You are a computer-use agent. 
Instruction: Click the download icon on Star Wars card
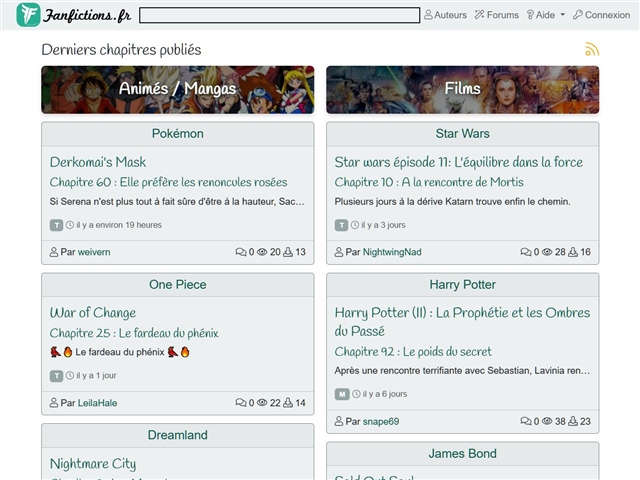pyautogui.click(x=573, y=252)
